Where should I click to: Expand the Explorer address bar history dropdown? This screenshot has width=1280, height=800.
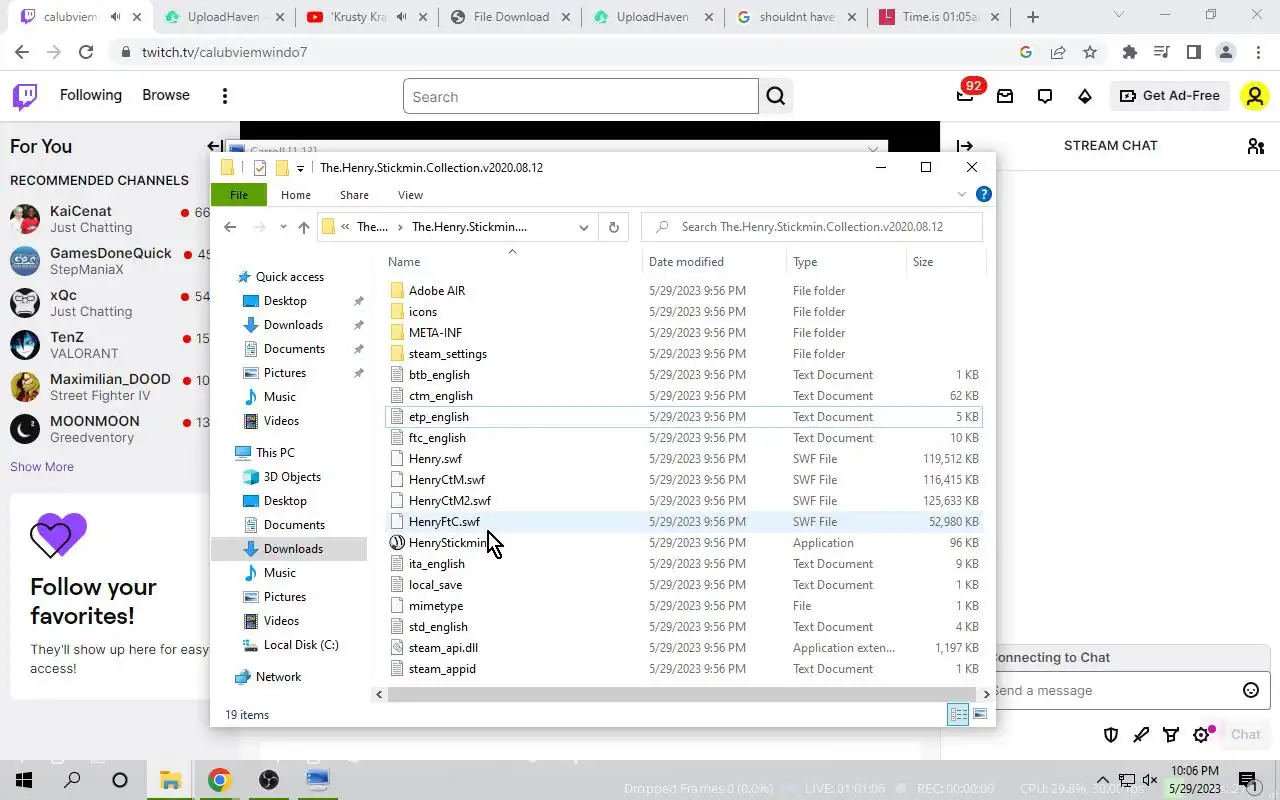(584, 227)
